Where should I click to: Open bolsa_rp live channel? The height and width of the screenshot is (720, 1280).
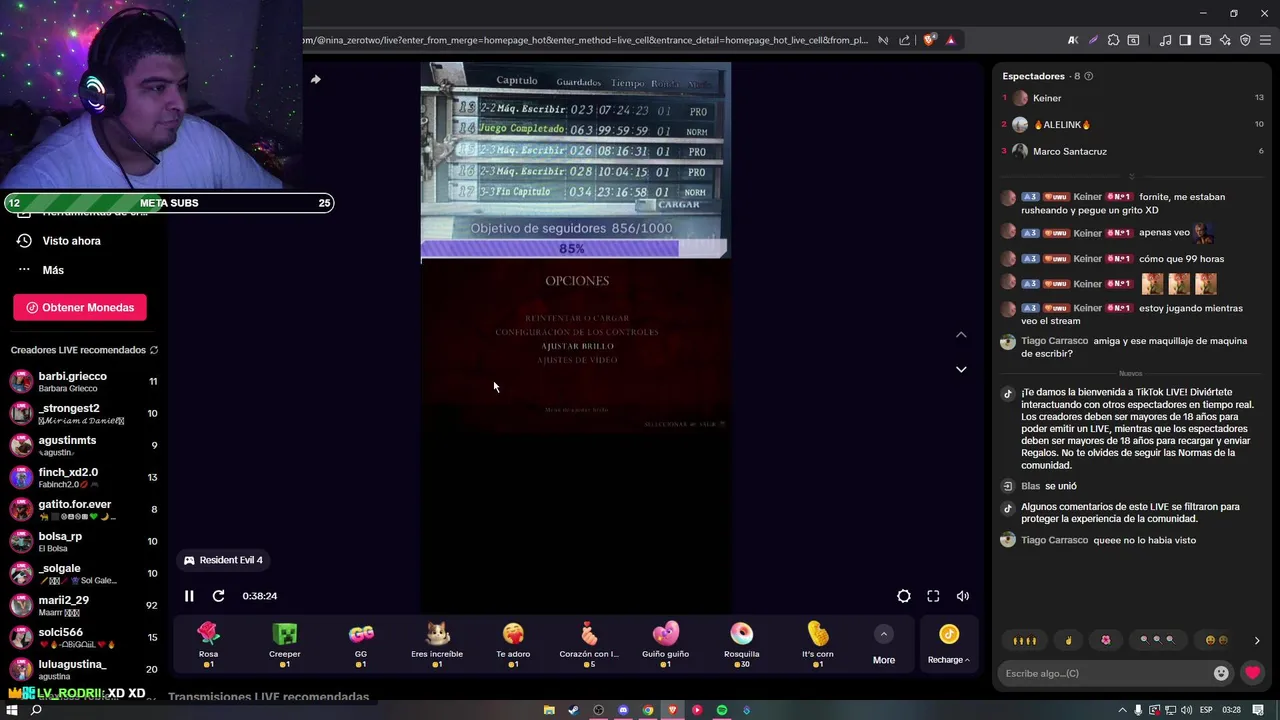point(84,541)
